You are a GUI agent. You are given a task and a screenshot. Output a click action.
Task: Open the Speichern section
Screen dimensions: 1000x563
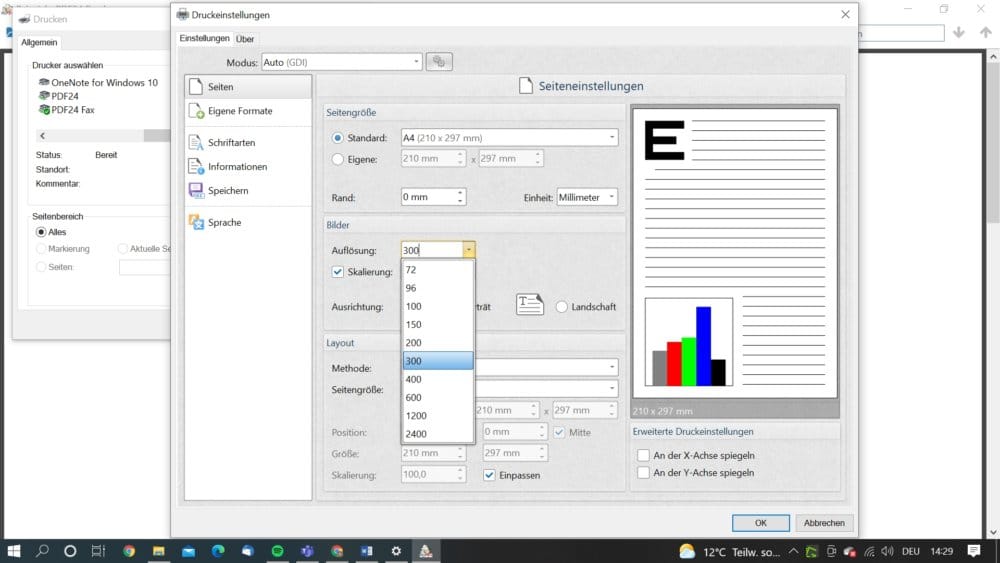pos(248,191)
